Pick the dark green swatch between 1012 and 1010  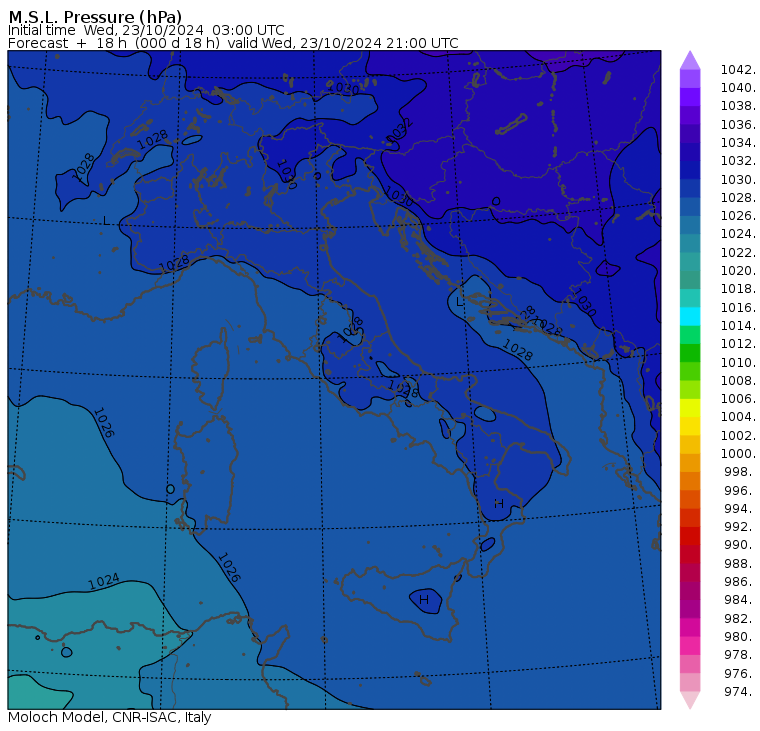coord(690,353)
